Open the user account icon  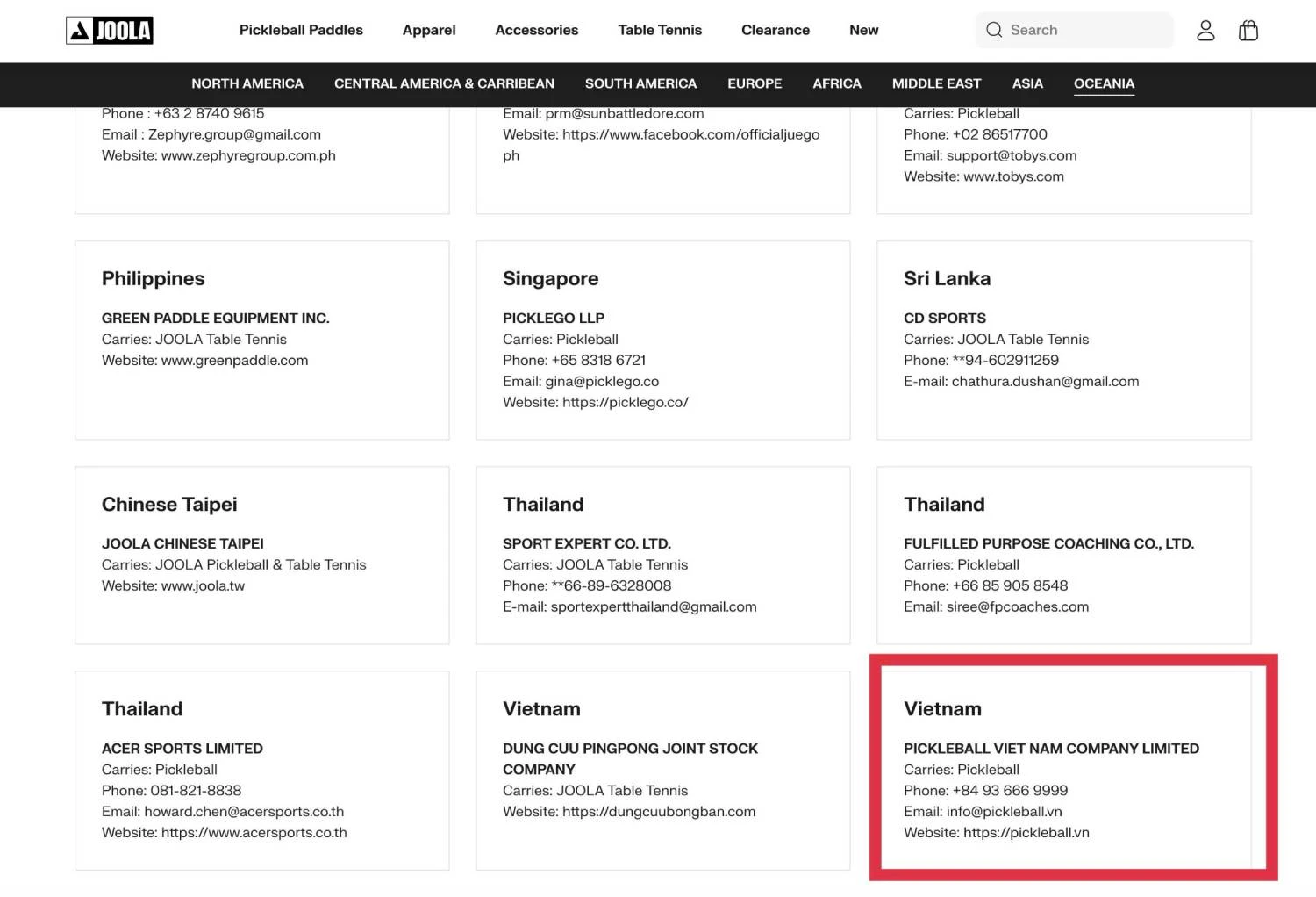(x=1205, y=31)
